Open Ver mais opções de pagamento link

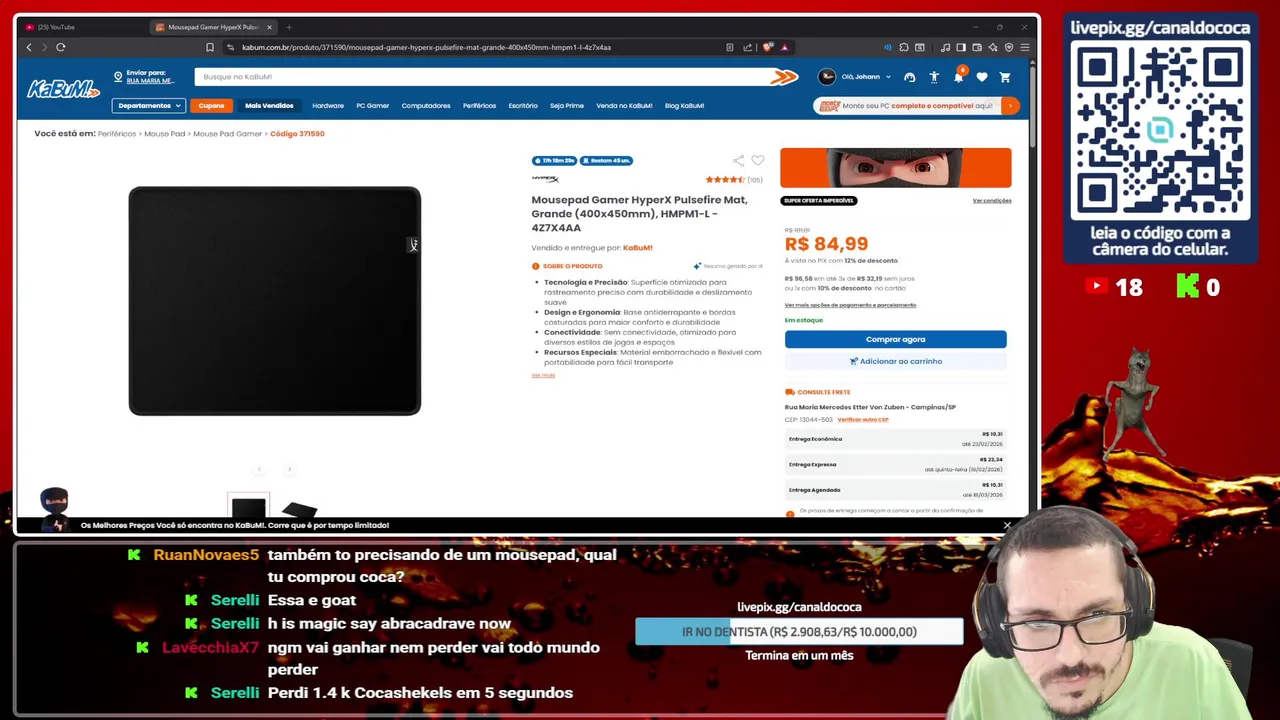(850, 305)
